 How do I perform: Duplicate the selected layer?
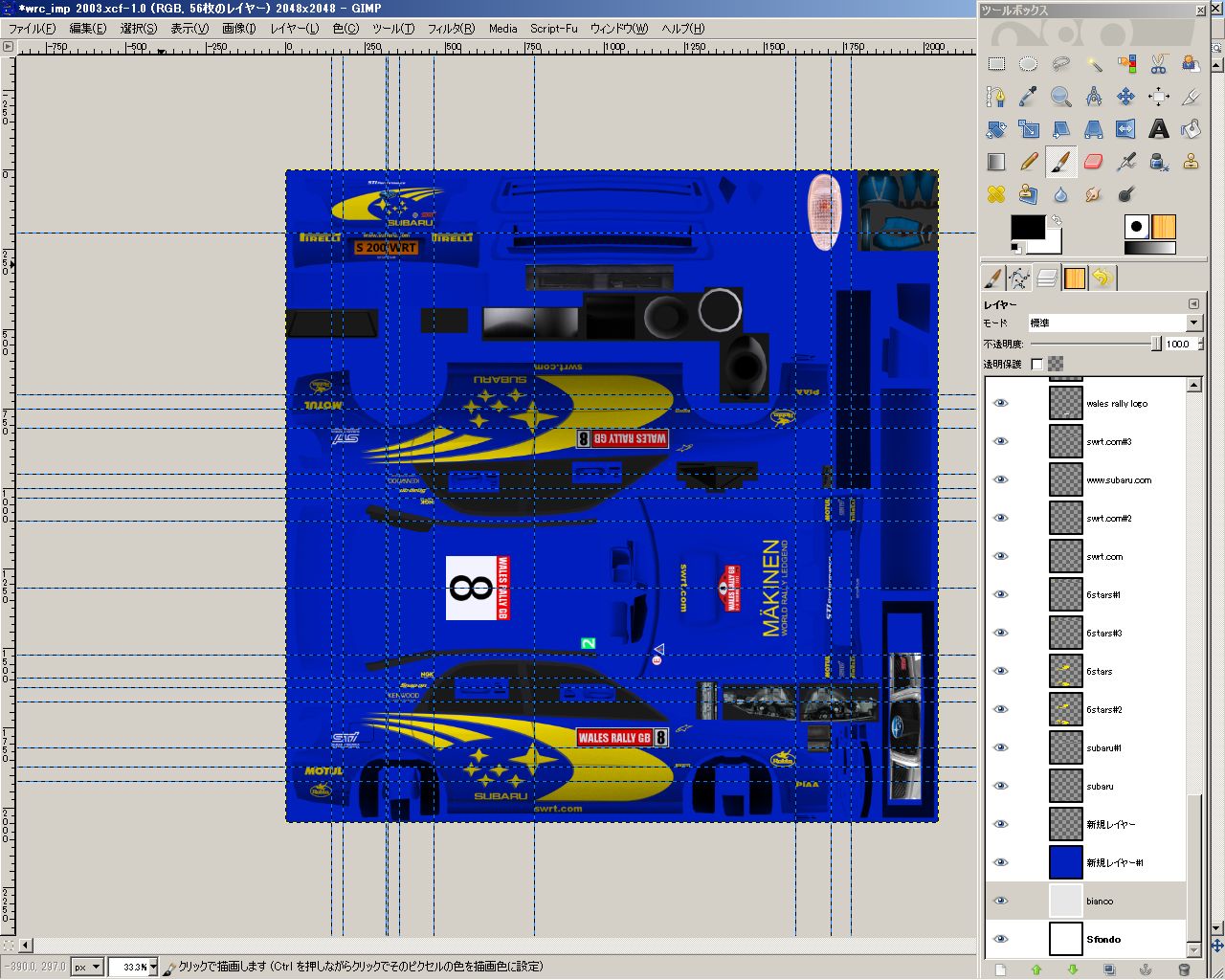pos(1109,969)
